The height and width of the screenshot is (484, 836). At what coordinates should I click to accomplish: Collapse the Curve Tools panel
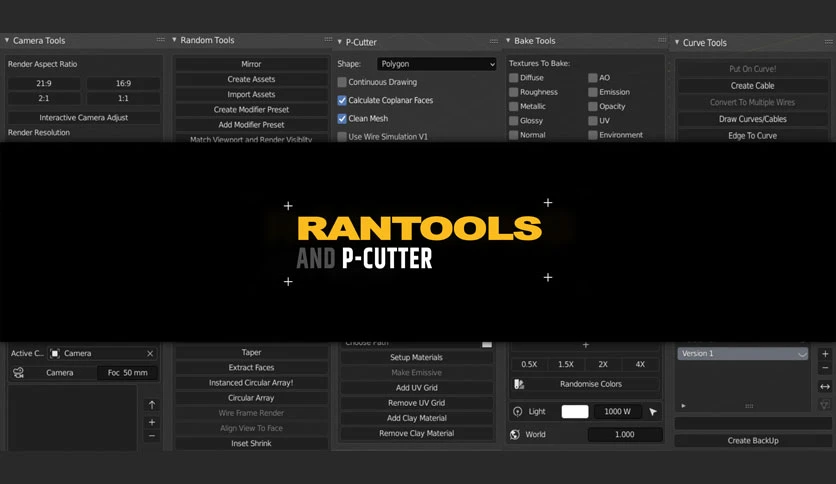(677, 42)
